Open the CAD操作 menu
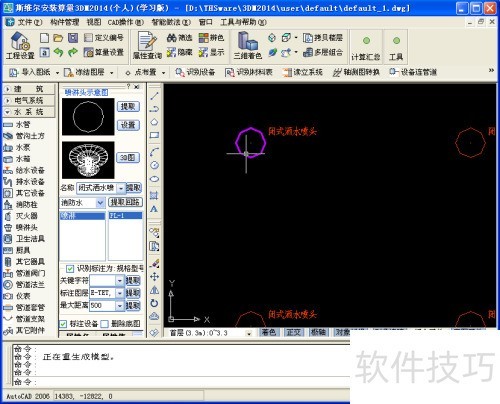 126,22
